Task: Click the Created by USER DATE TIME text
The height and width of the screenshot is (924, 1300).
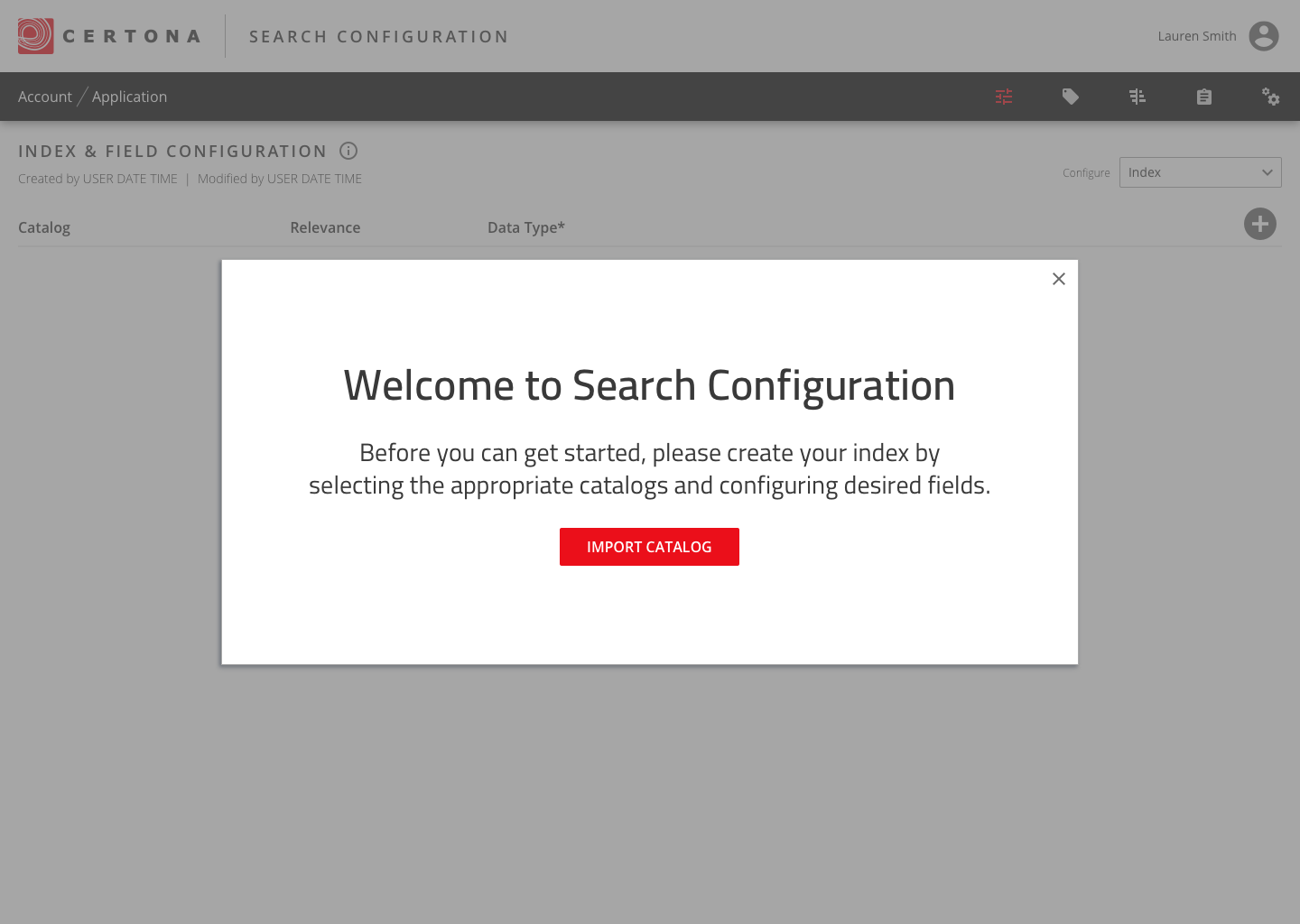Action: pyautogui.click(x=97, y=179)
